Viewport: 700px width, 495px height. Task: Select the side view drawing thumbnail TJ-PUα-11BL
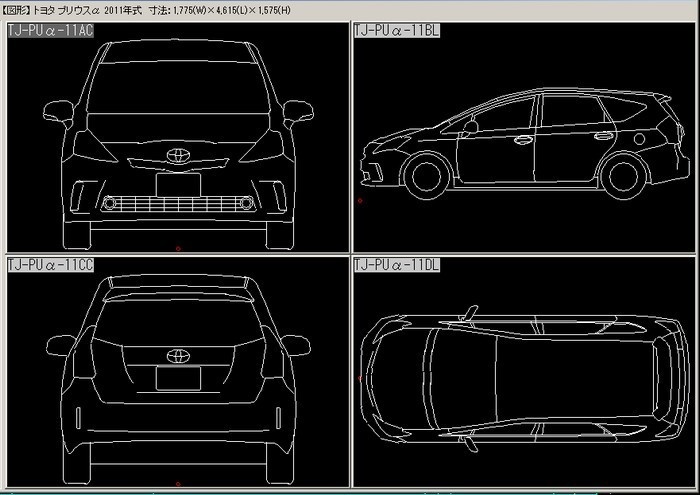pyautogui.click(x=524, y=137)
